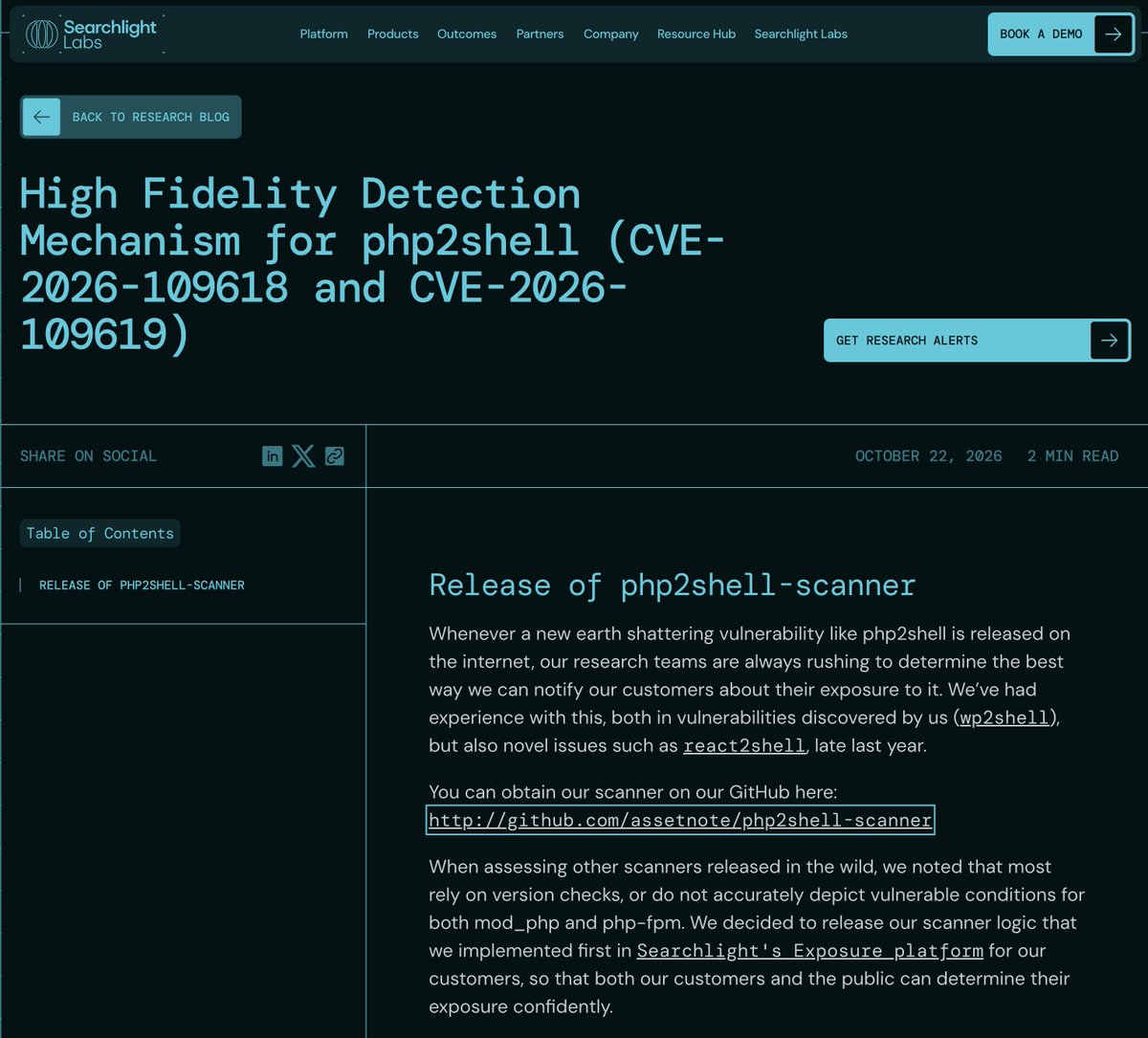Open the php2shell-scanner GitHub URL
1148x1038 pixels.
[x=680, y=820]
